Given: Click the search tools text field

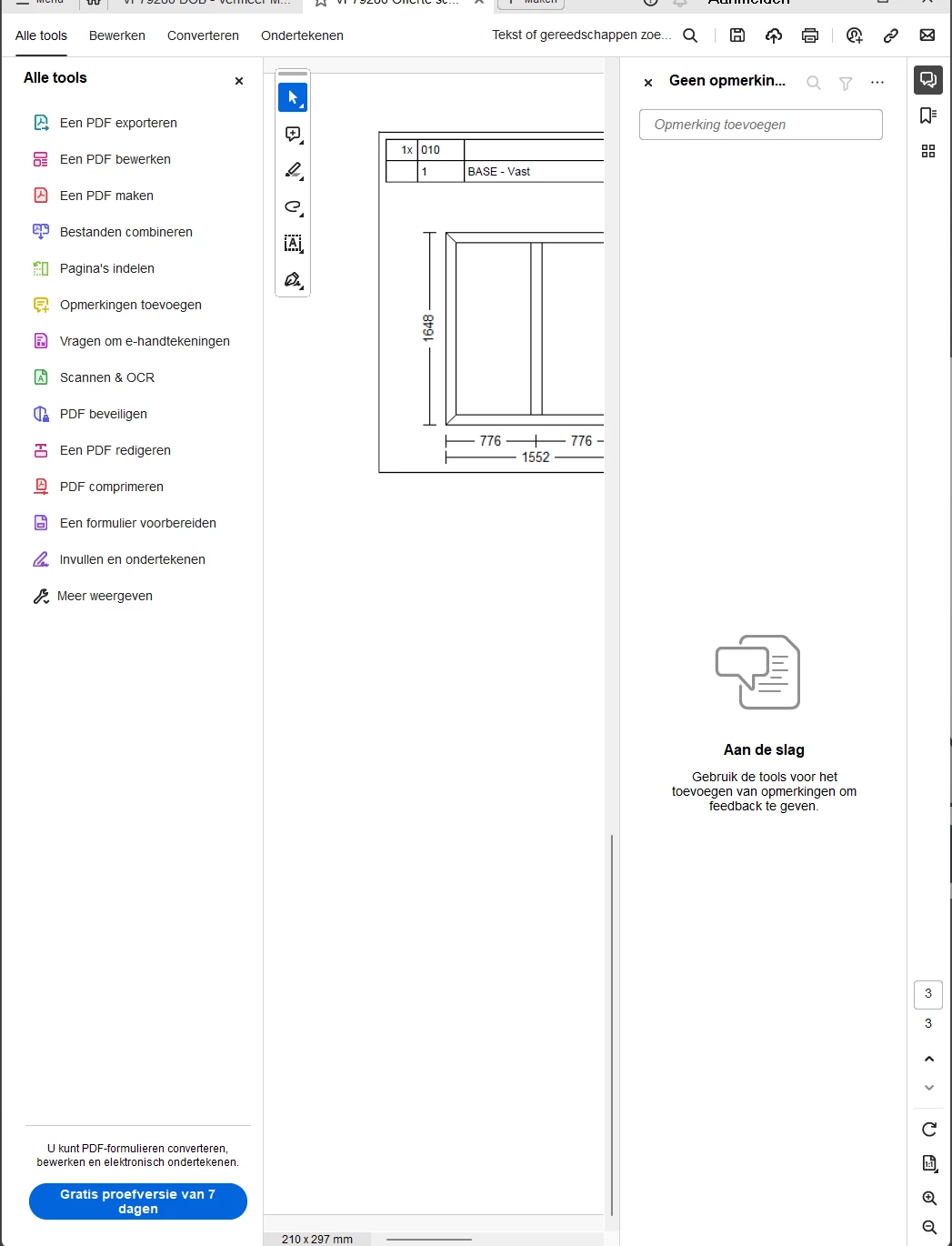Looking at the screenshot, I should (x=582, y=35).
